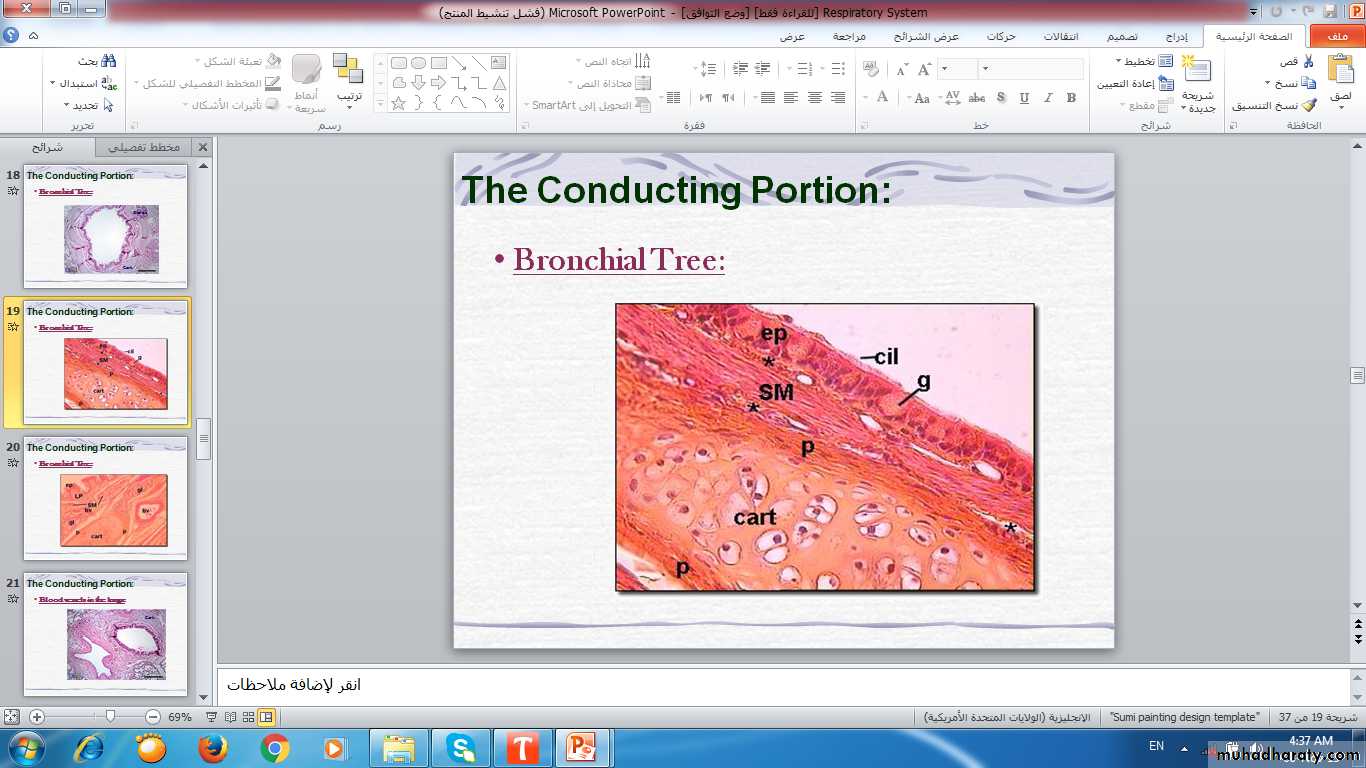Click the zoom slider handle

coord(110,717)
